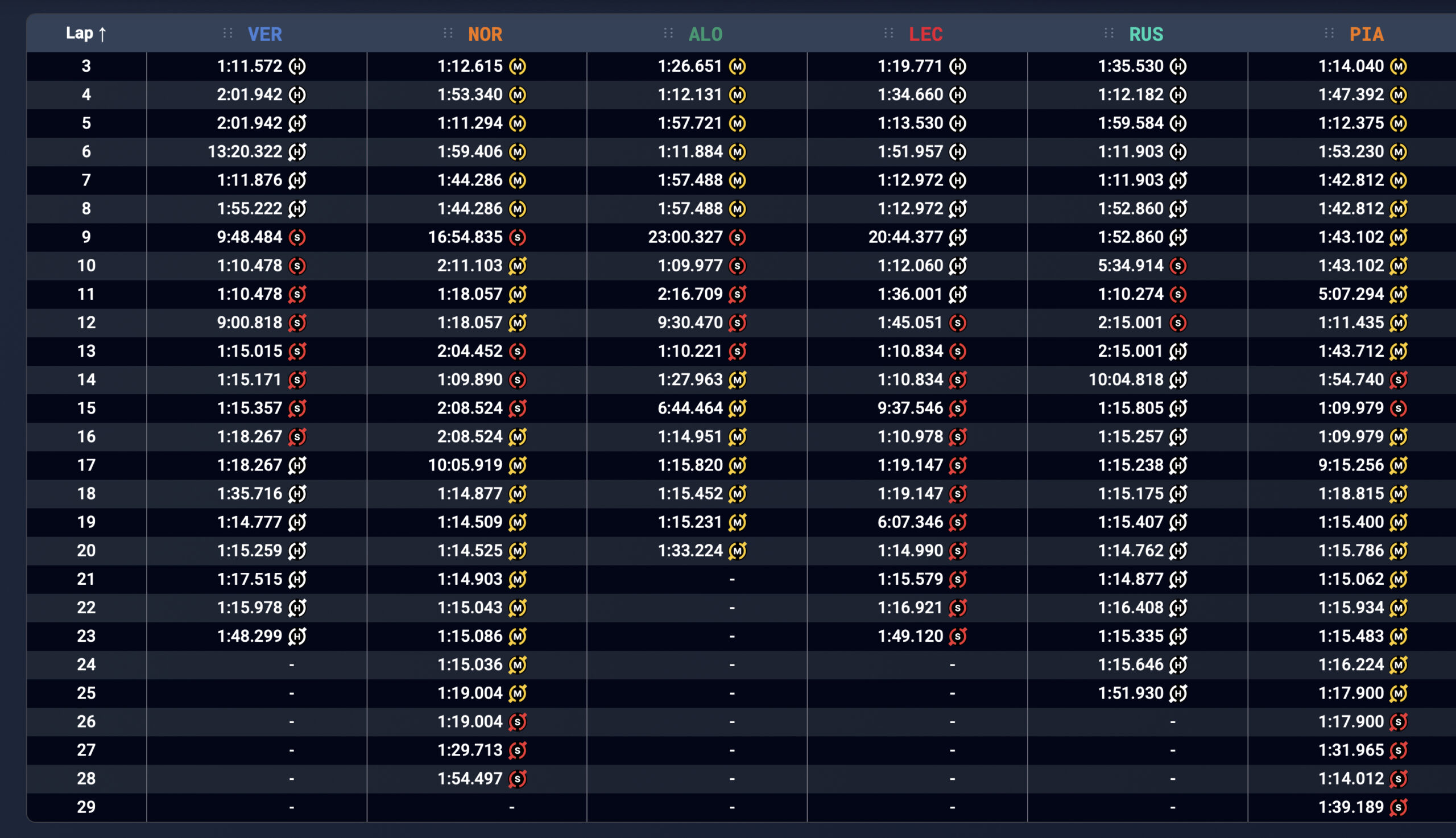Viewport: 1456px width, 838px height.
Task: Click soft tyre icon on PIA lap 29
Action: 1398,807
